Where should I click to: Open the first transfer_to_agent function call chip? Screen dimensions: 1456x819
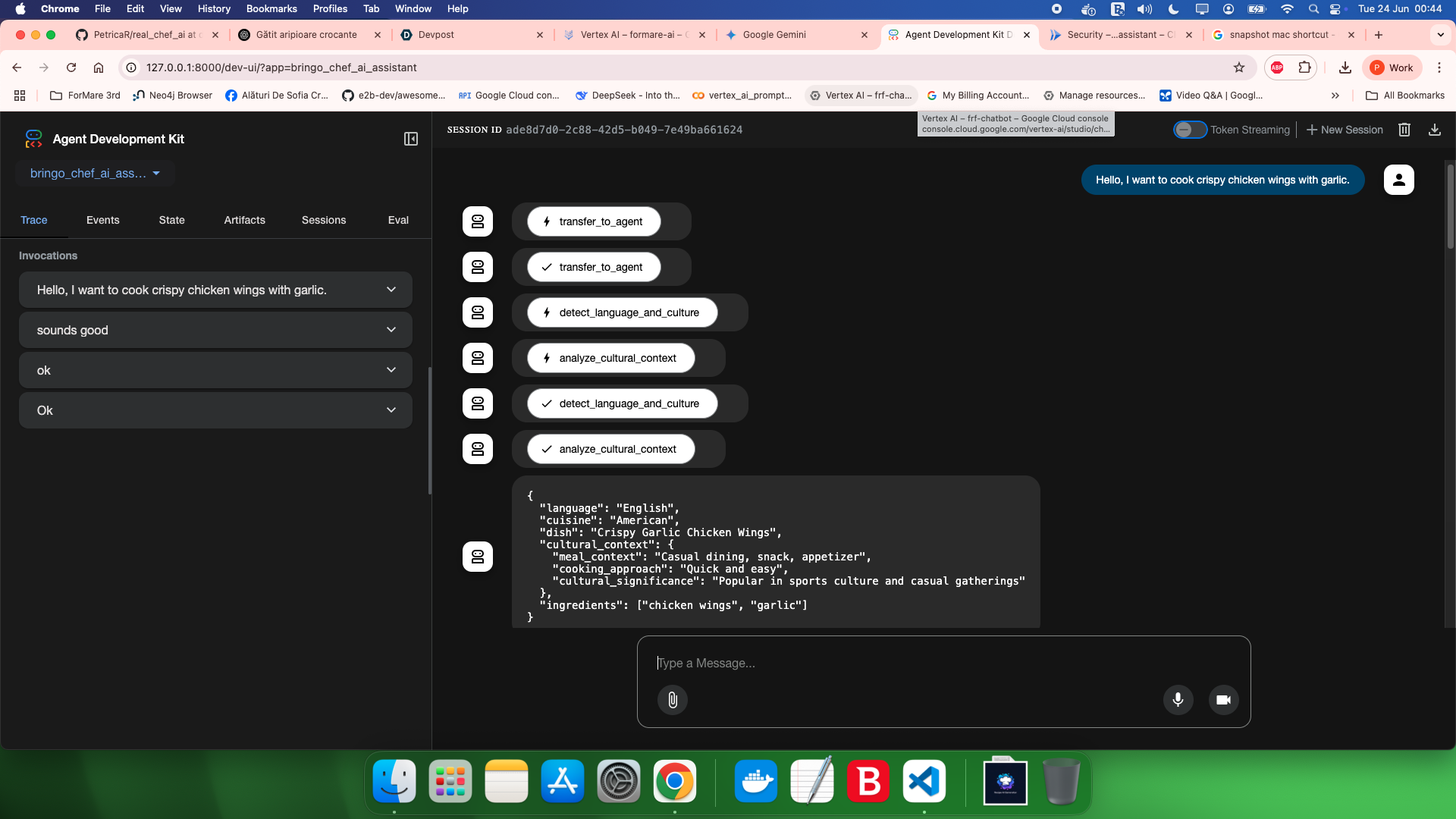(594, 221)
